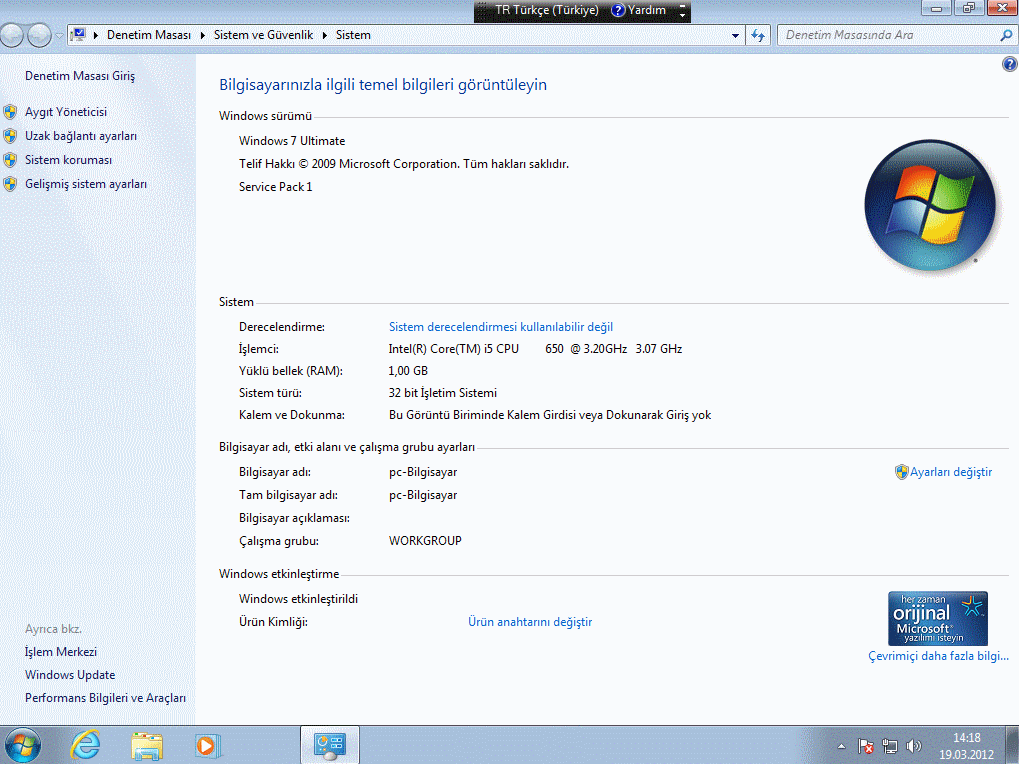Minimize the Sistem window
The width and height of the screenshot is (1019, 764).
pos(936,8)
